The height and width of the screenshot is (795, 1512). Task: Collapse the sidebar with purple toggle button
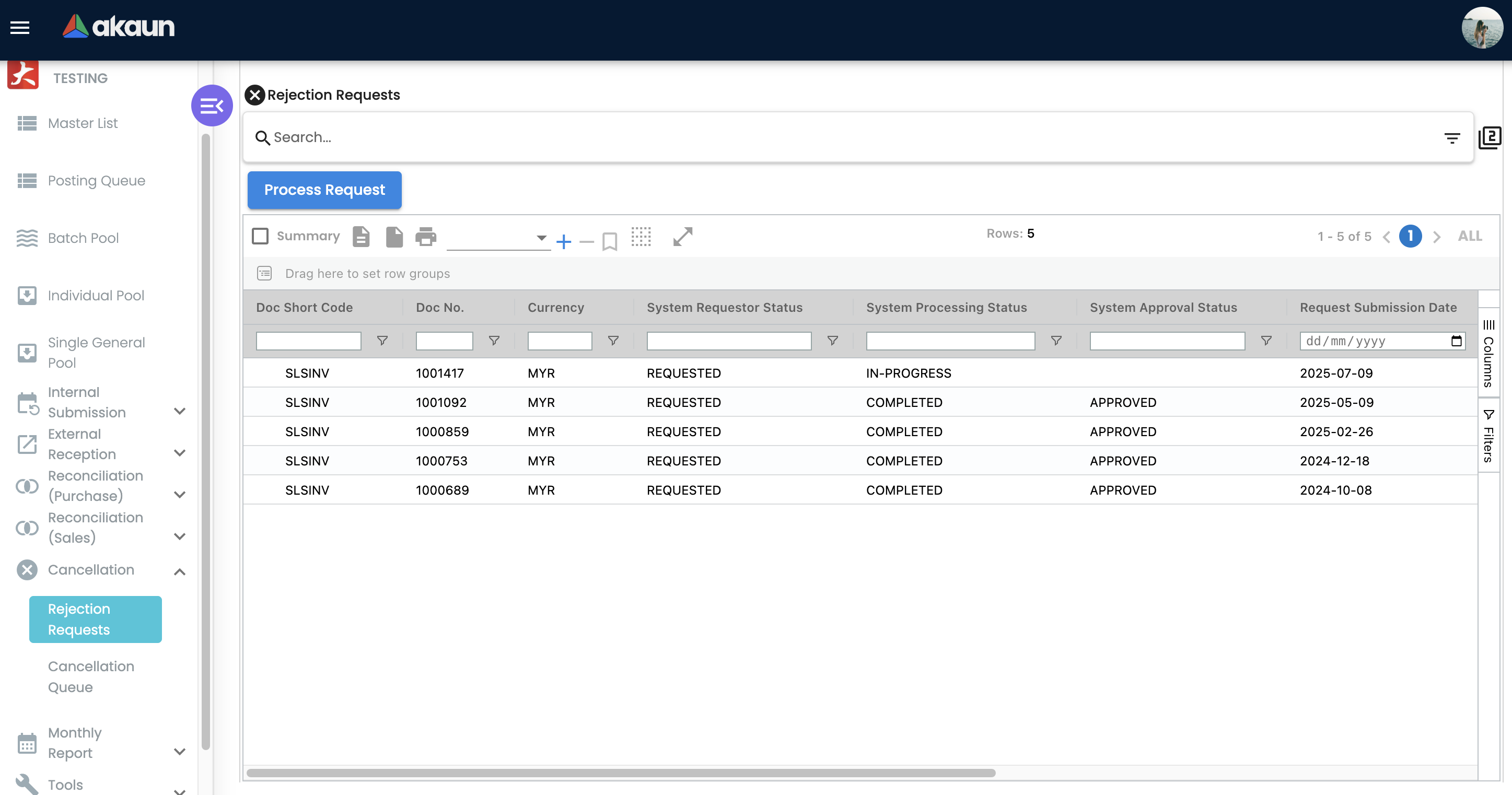[x=212, y=106]
